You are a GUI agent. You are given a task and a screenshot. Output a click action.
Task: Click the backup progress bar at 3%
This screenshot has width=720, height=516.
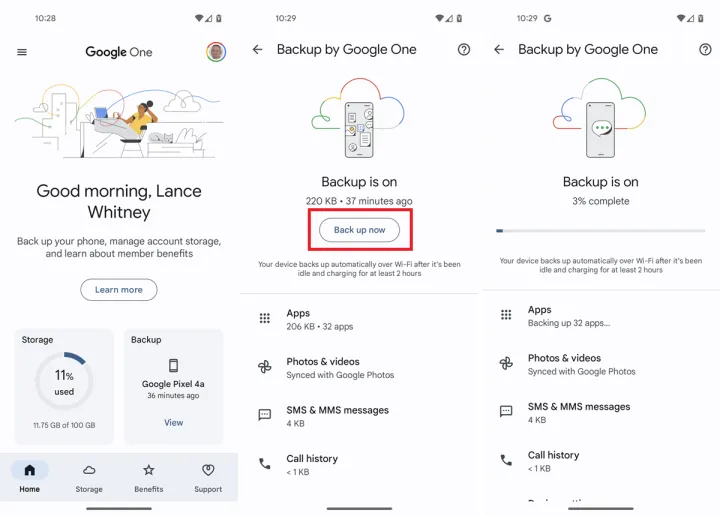[601, 231]
